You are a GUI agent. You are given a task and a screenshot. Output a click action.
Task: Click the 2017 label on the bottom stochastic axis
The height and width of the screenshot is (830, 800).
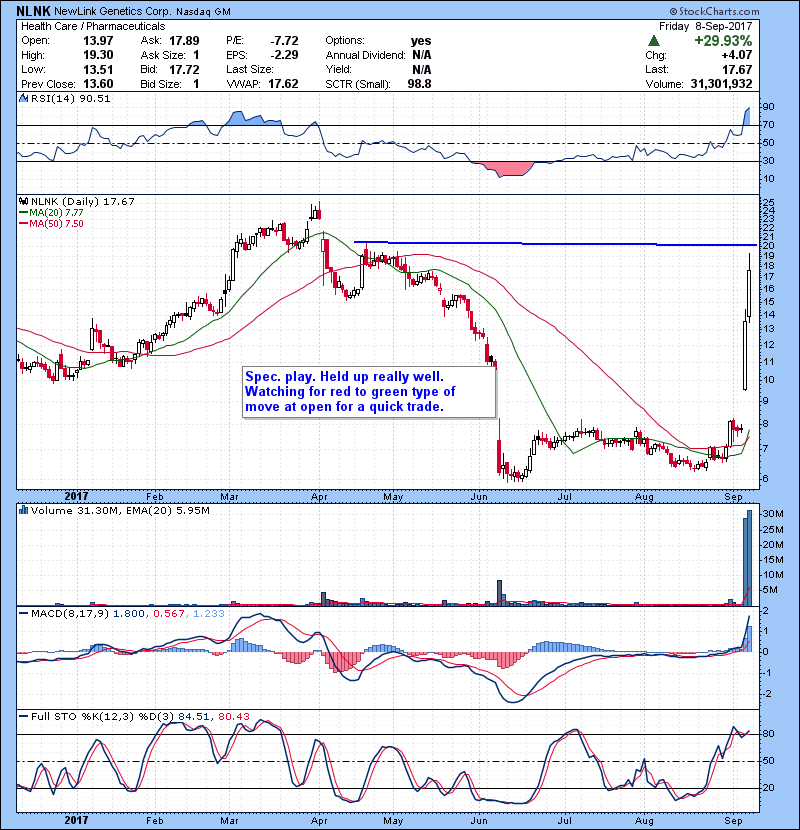point(76,820)
